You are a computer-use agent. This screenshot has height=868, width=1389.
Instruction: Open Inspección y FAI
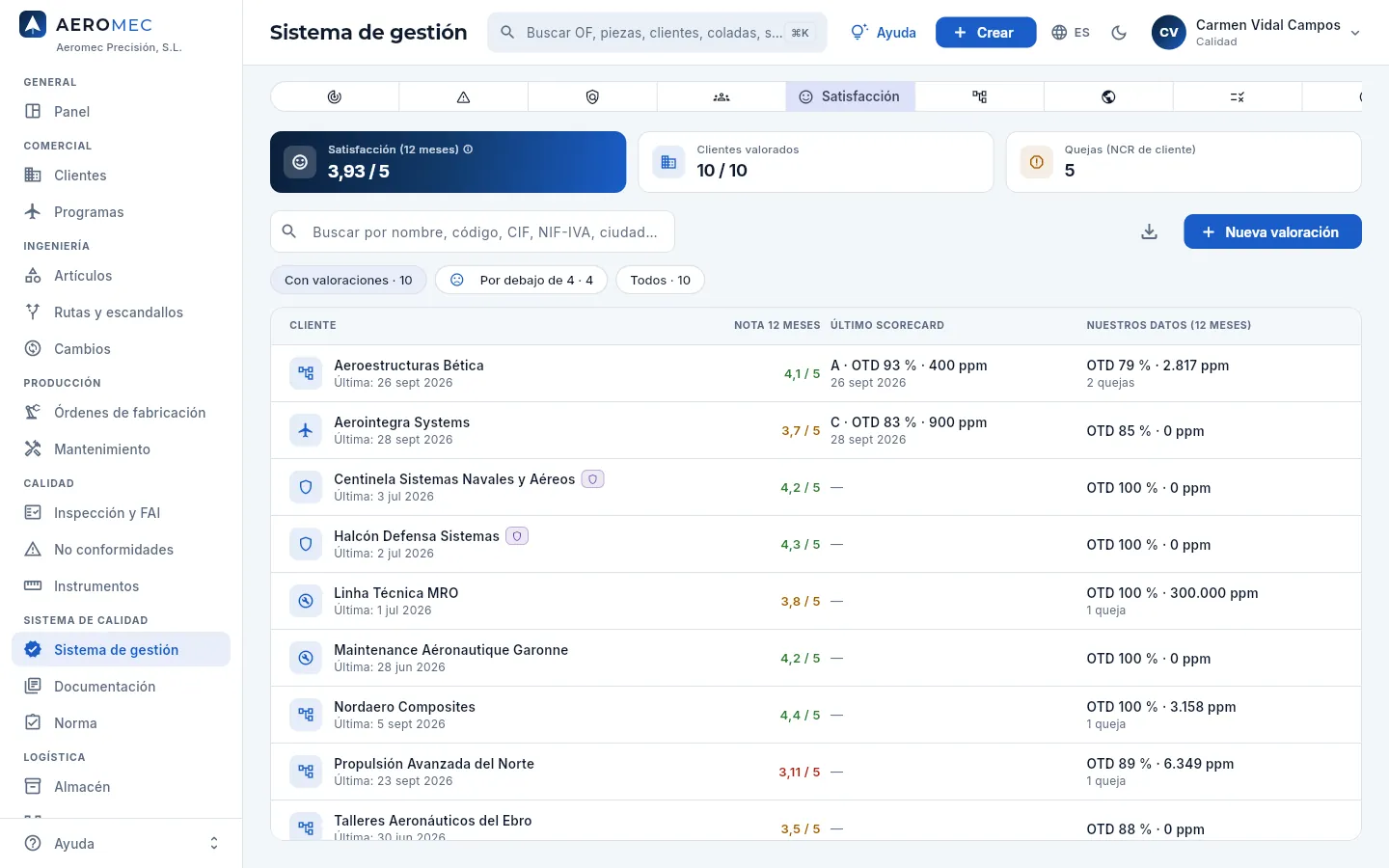[121, 513]
